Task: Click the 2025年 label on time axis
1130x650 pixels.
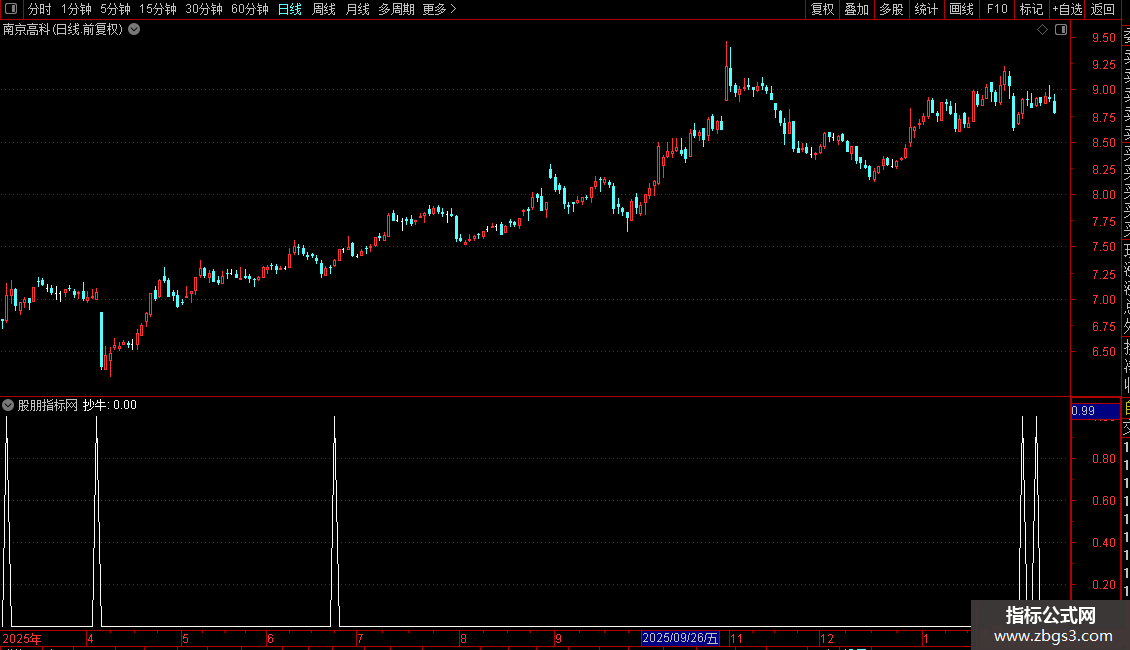Action: pos(22,638)
